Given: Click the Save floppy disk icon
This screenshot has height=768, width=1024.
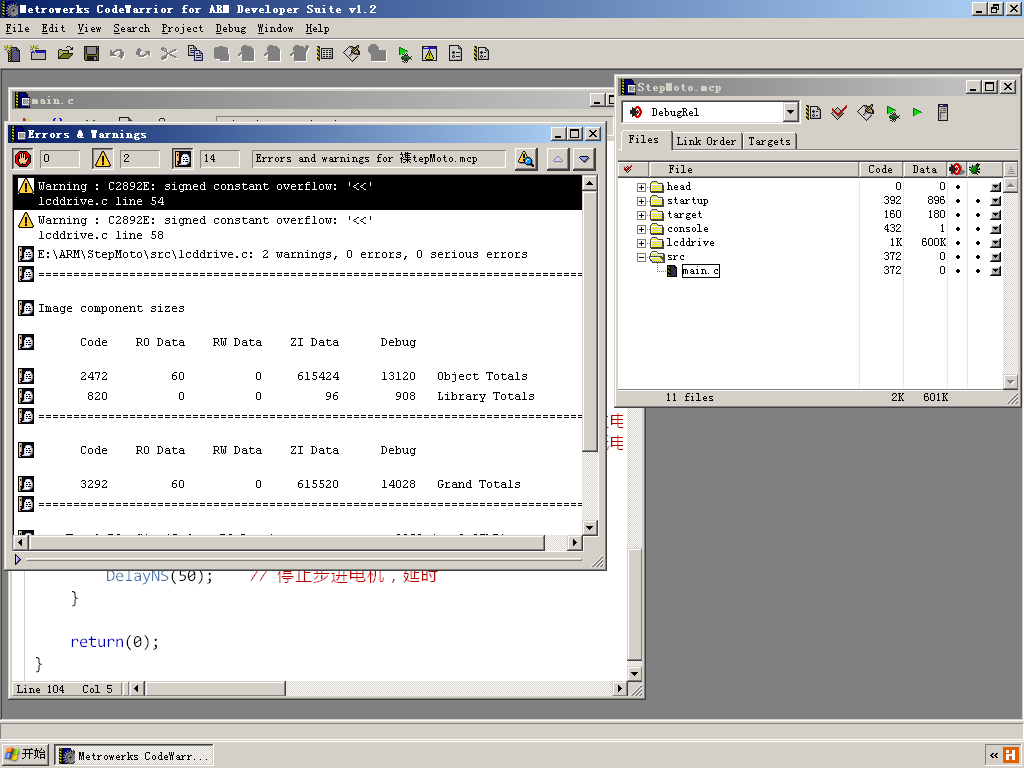Looking at the screenshot, I should [x=91, y=53].
